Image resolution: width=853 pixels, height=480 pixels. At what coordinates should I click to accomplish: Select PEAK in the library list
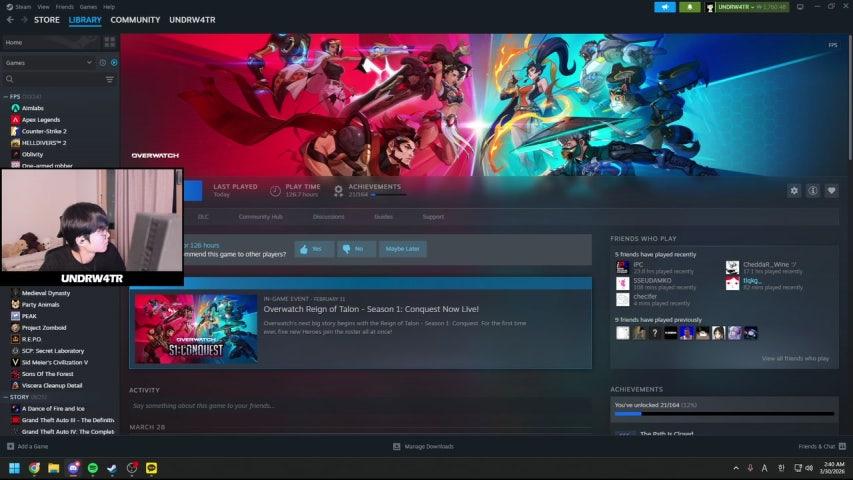29,316
